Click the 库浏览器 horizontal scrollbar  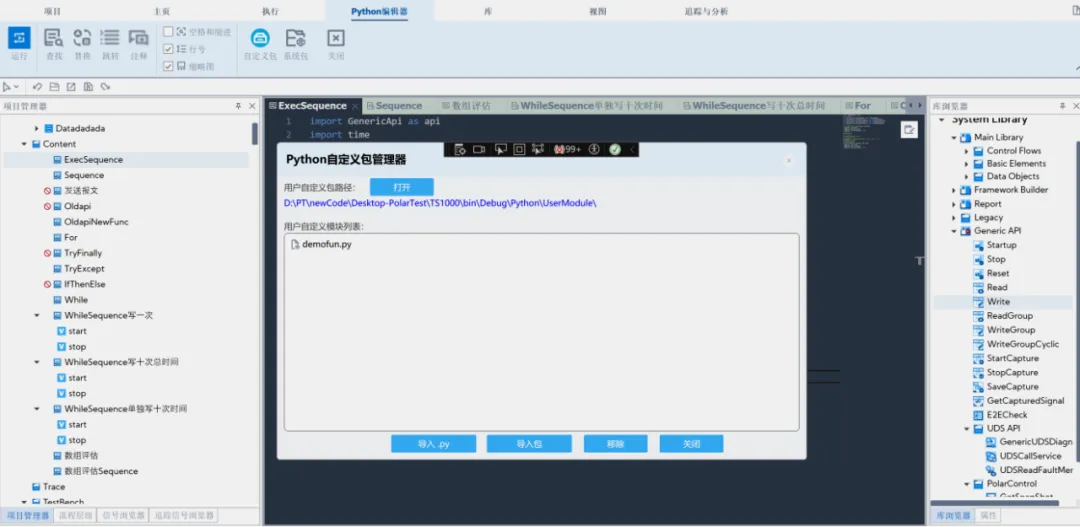(x=997, y=503)
